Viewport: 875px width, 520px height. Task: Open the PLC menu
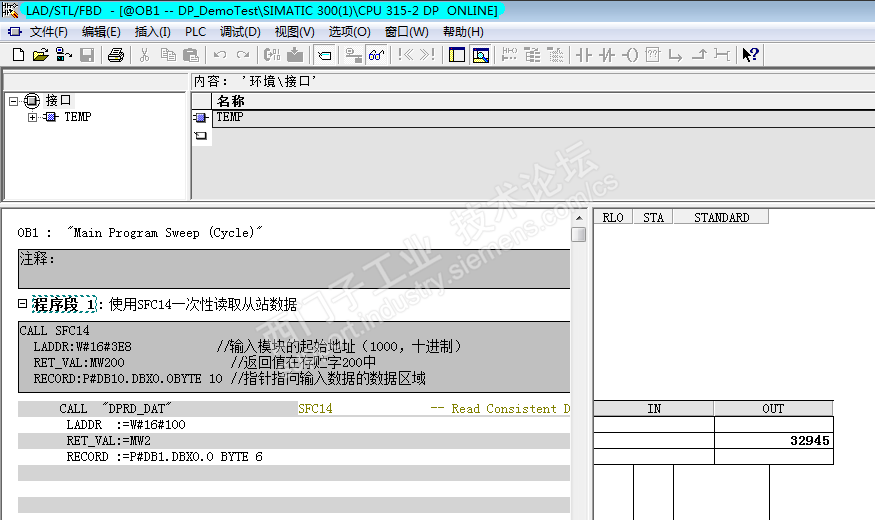(x=195, y=32)
